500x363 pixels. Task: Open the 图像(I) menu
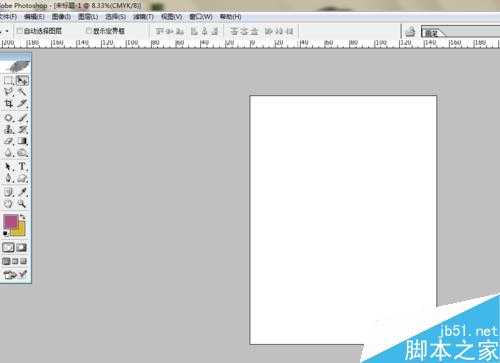click(61, 17)
